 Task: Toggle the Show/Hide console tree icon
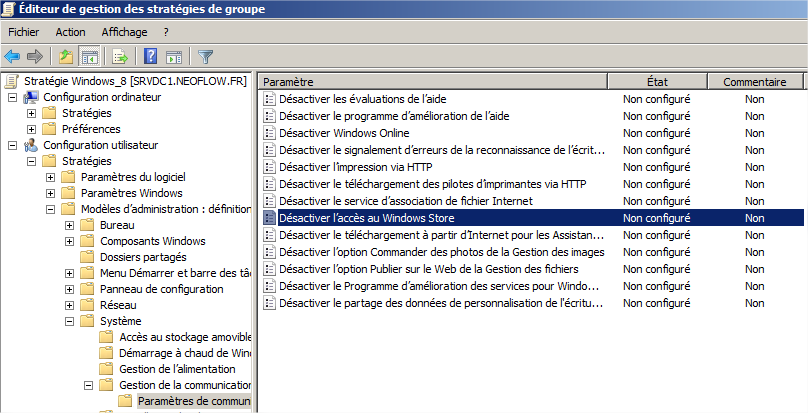point(89,56)
